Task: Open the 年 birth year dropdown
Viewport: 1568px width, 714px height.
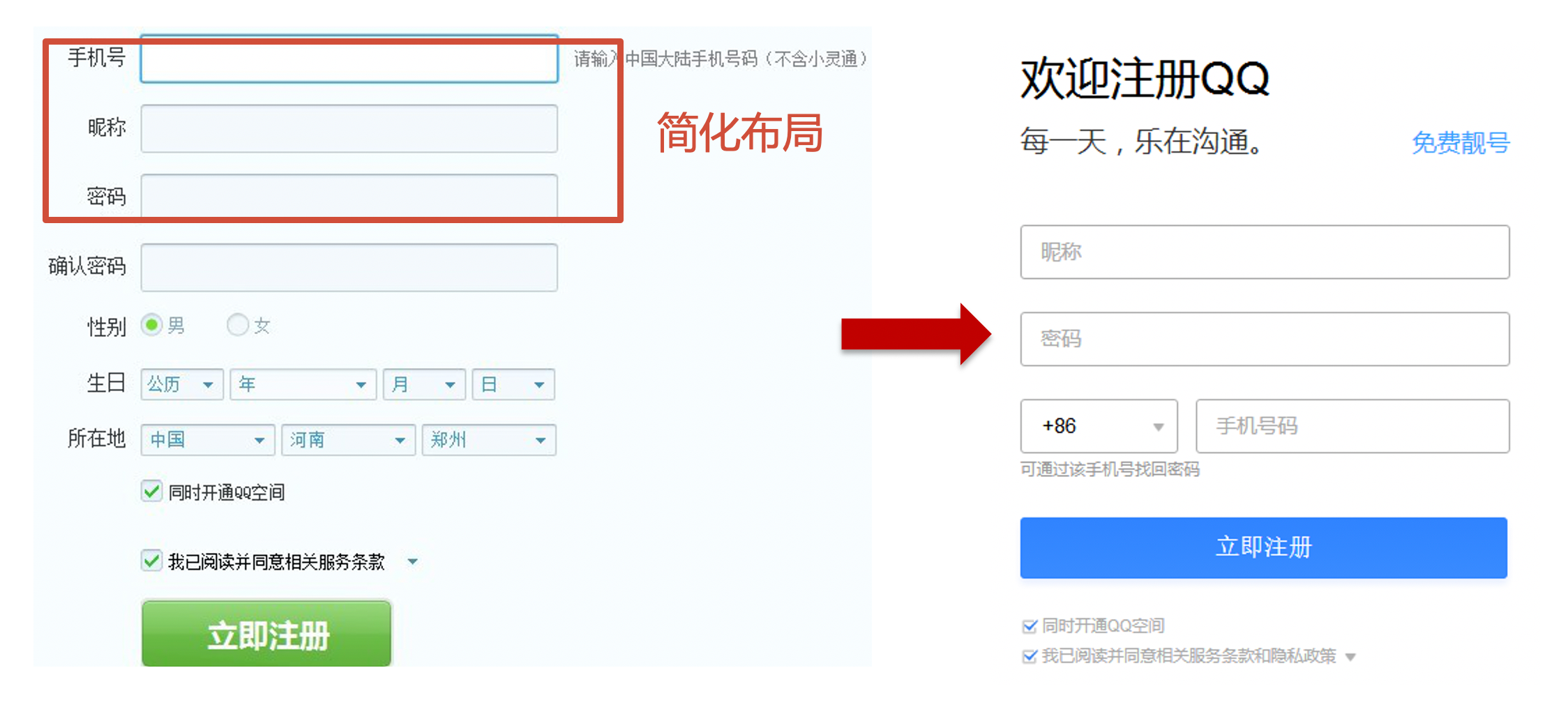Action: 303,384
